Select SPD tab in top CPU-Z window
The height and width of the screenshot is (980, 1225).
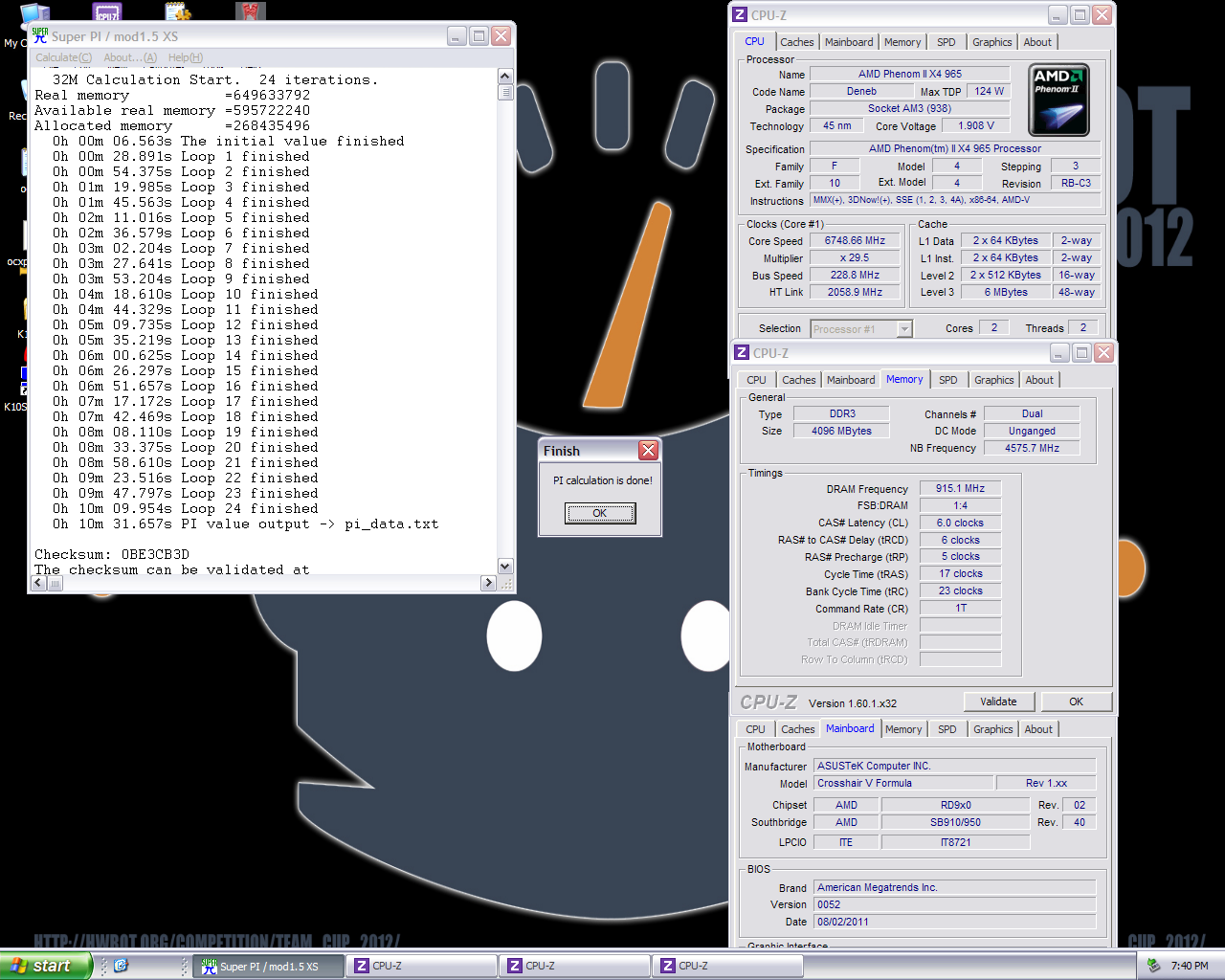click(947, 42)
